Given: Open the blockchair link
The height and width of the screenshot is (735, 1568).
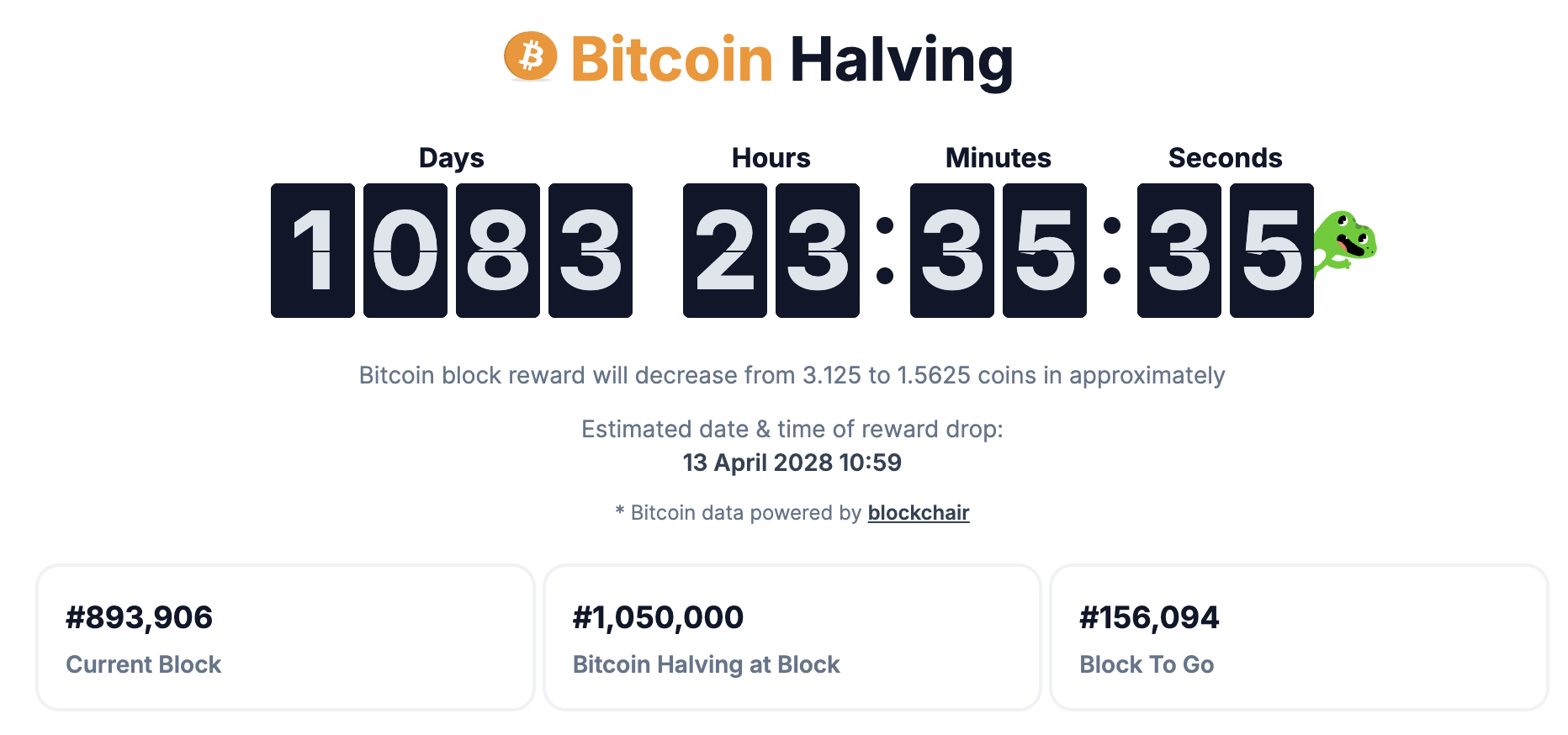Looking at the screenshot, I should tap(918, 513).
